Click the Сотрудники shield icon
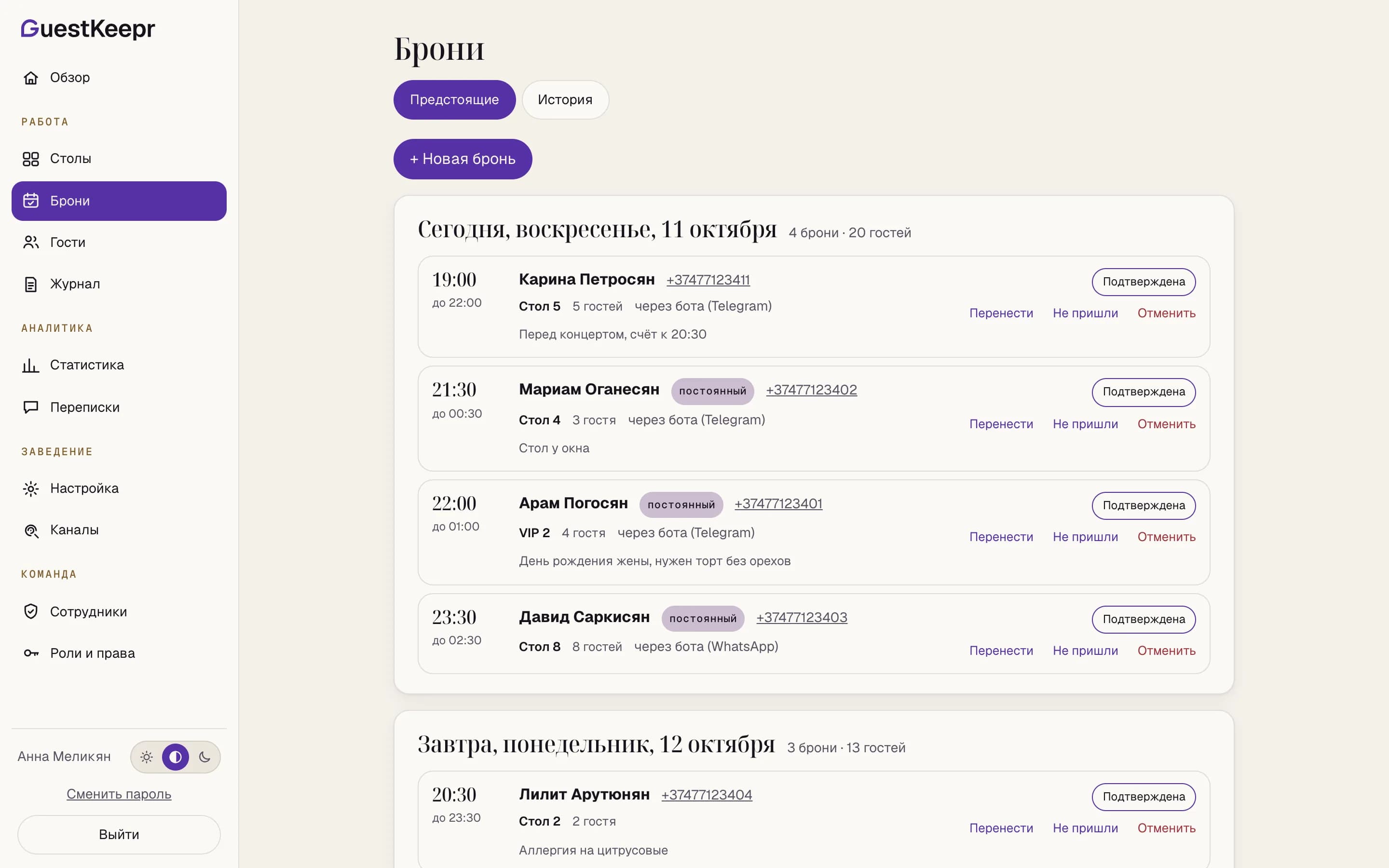Viewport: 1389px width, 868px height. tap(31, 611)
